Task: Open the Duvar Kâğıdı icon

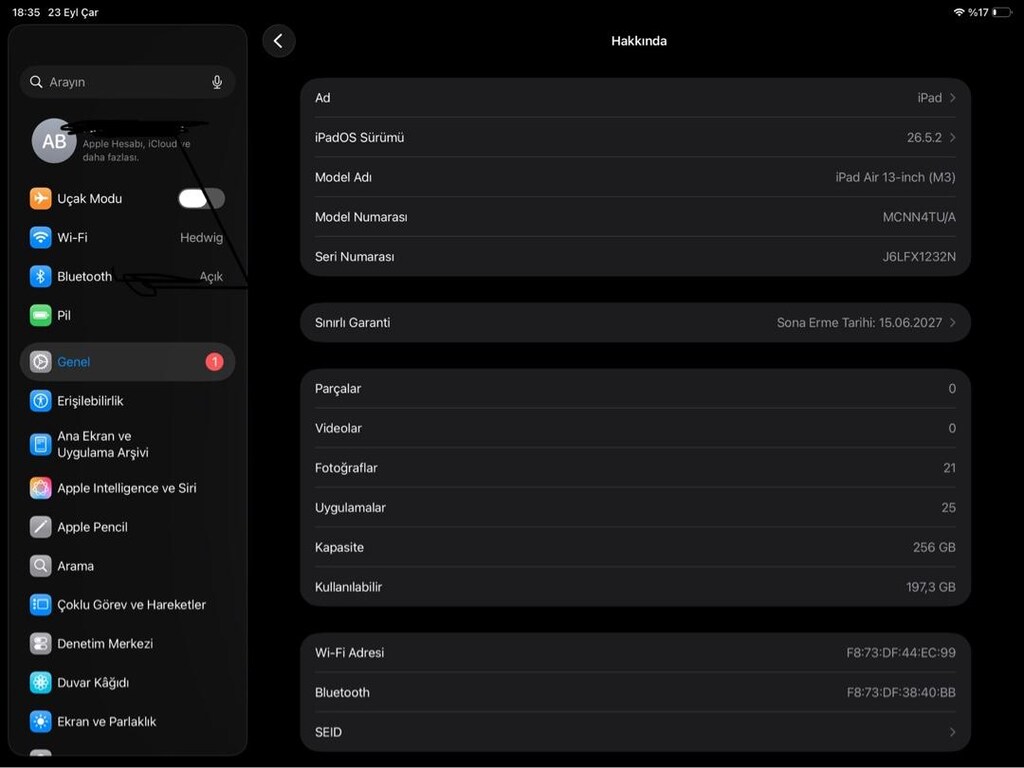Action: 40,682
